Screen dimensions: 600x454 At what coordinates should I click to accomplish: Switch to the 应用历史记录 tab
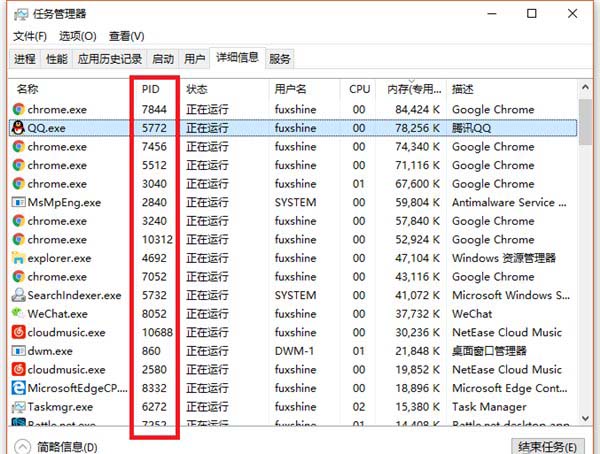[x=110, y=59]
